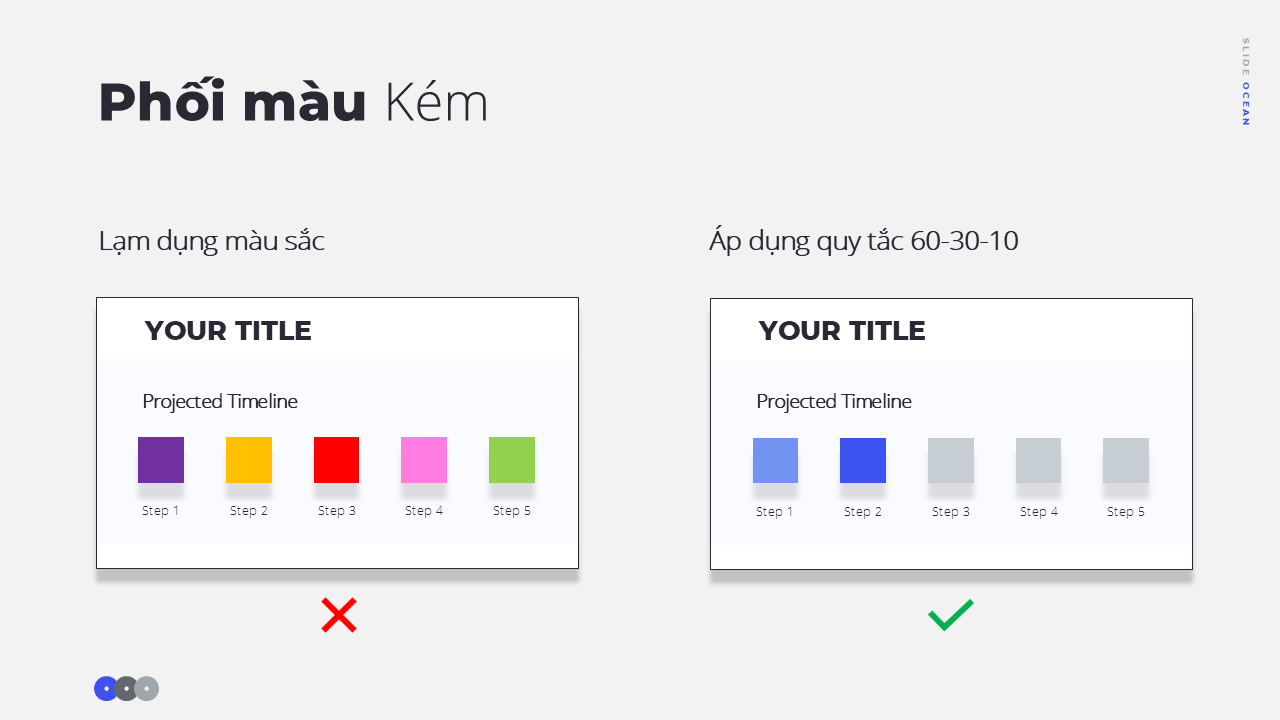Click the "Phối màu Kém" heading
The image size is (1280, 720).
click(293, 103)
